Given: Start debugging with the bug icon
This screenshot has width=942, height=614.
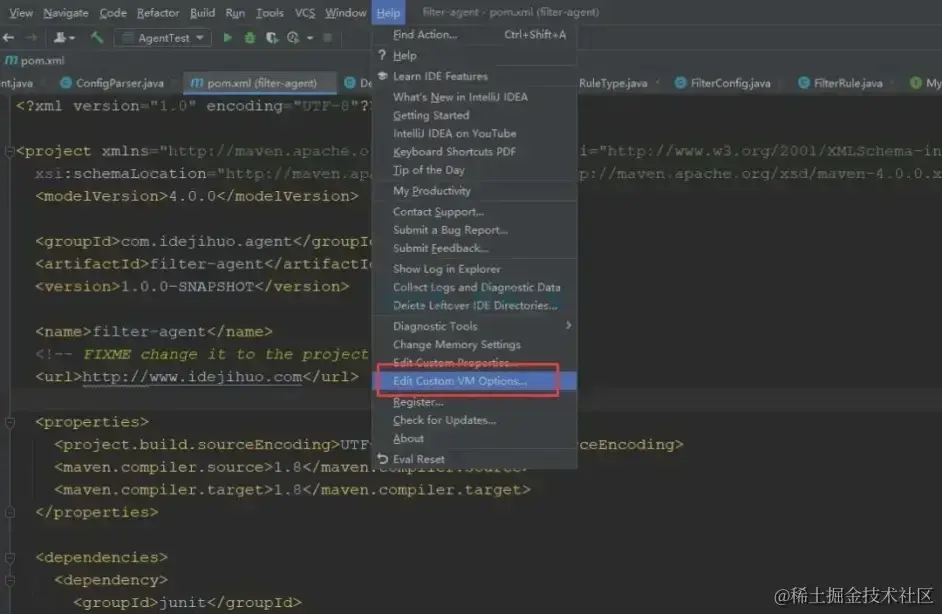Looking at the screenshot, I should pos(250,38).
